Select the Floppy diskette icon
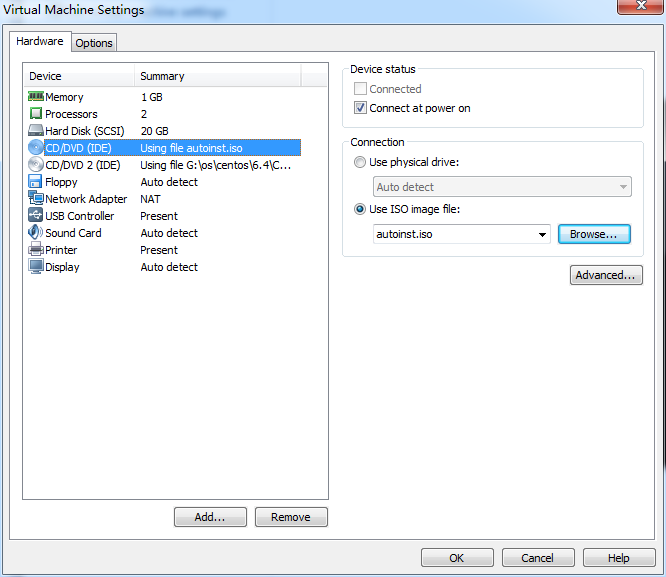 [35, 181]
